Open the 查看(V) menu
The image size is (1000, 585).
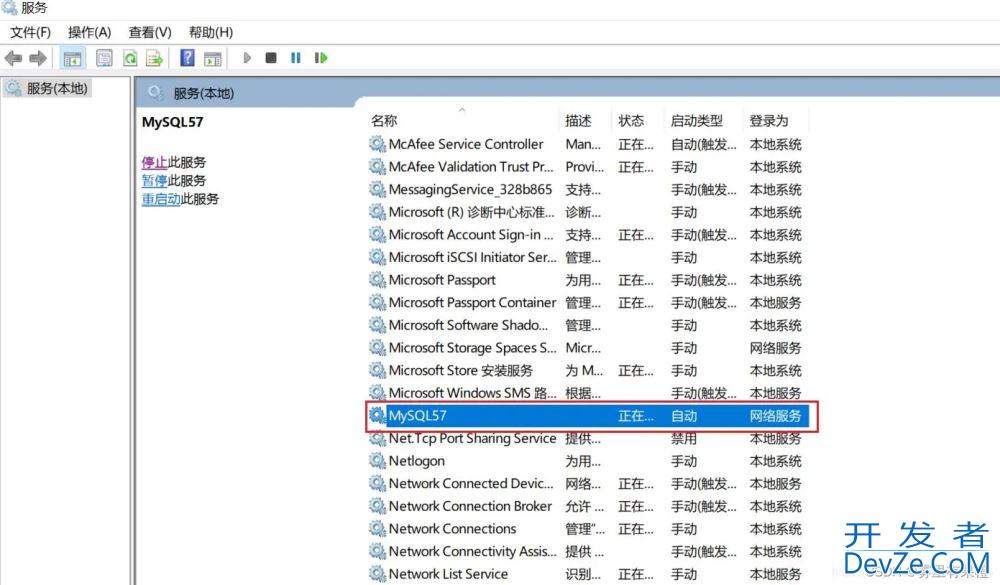tap(150, 32)
